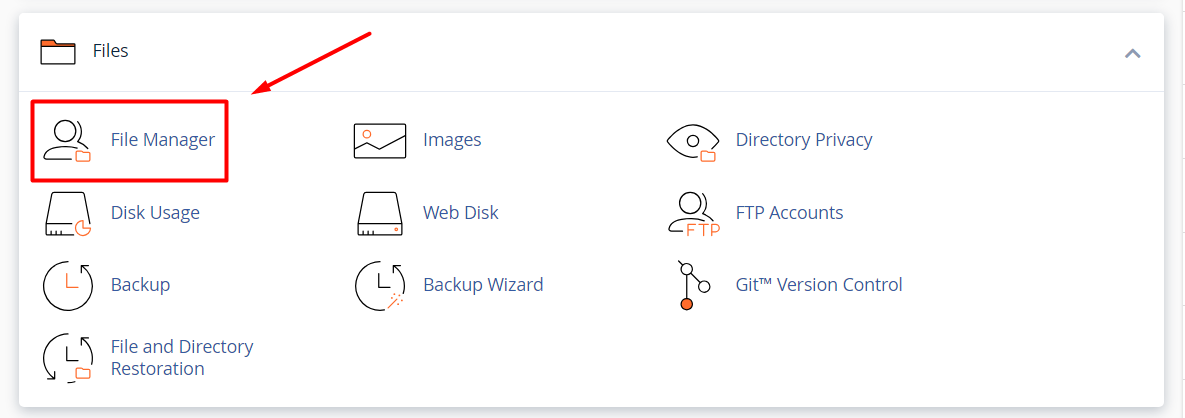
Task: Open the Images icon
Action: [x=380, y=141]
